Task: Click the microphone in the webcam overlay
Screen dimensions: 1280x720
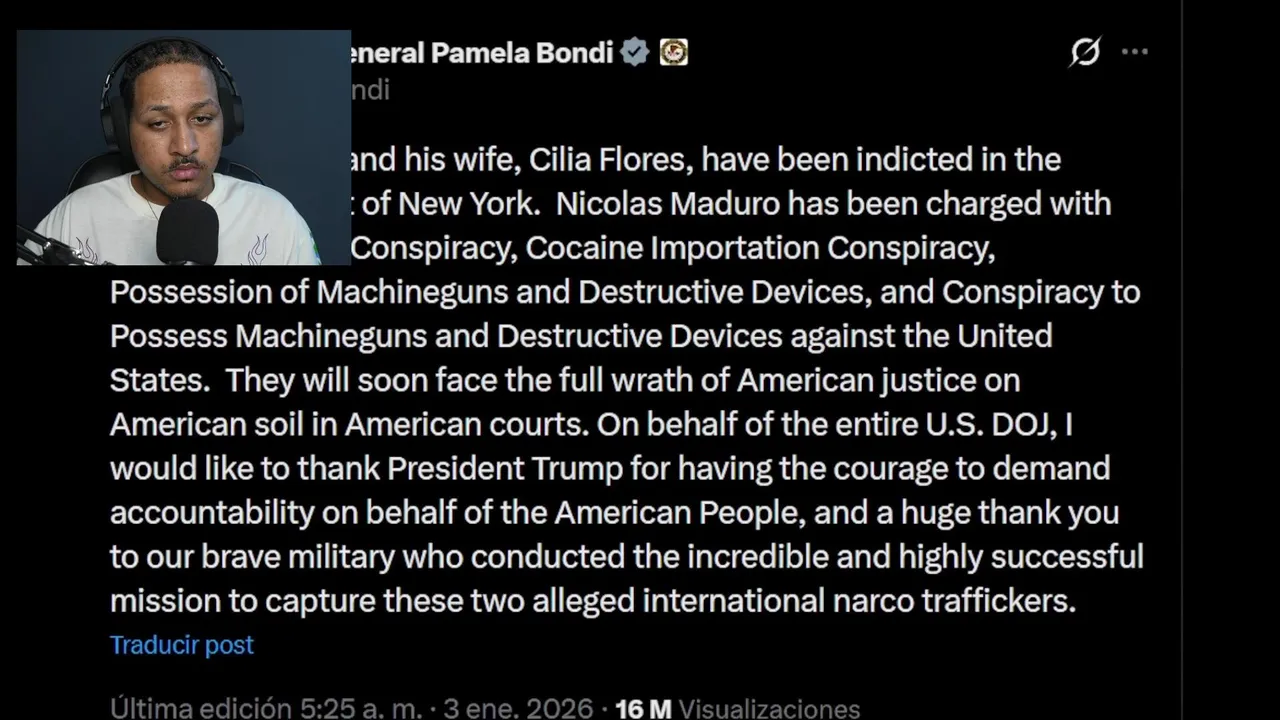Action: point(187,232)
